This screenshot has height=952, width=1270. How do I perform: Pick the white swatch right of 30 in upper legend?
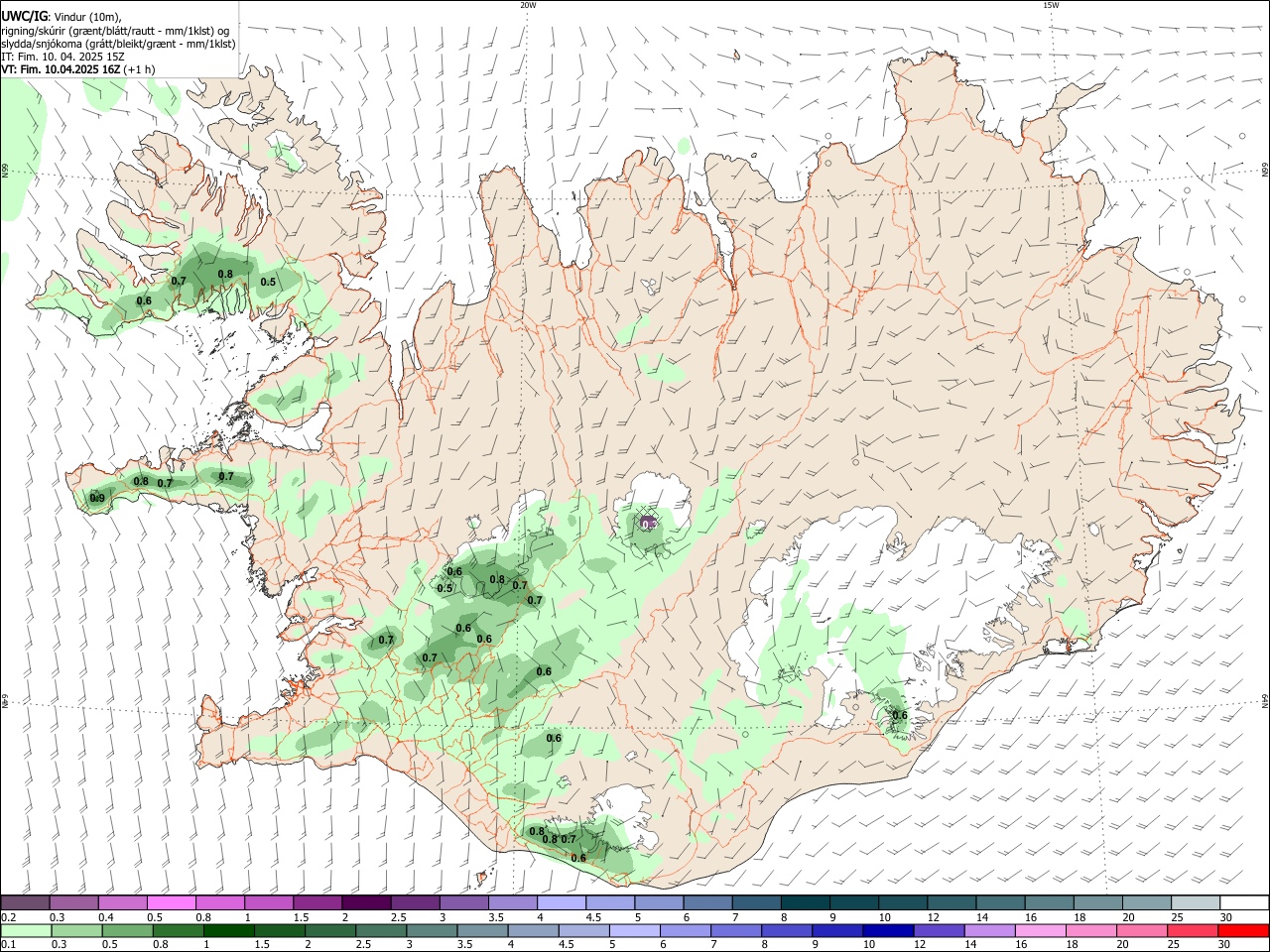1245,902
